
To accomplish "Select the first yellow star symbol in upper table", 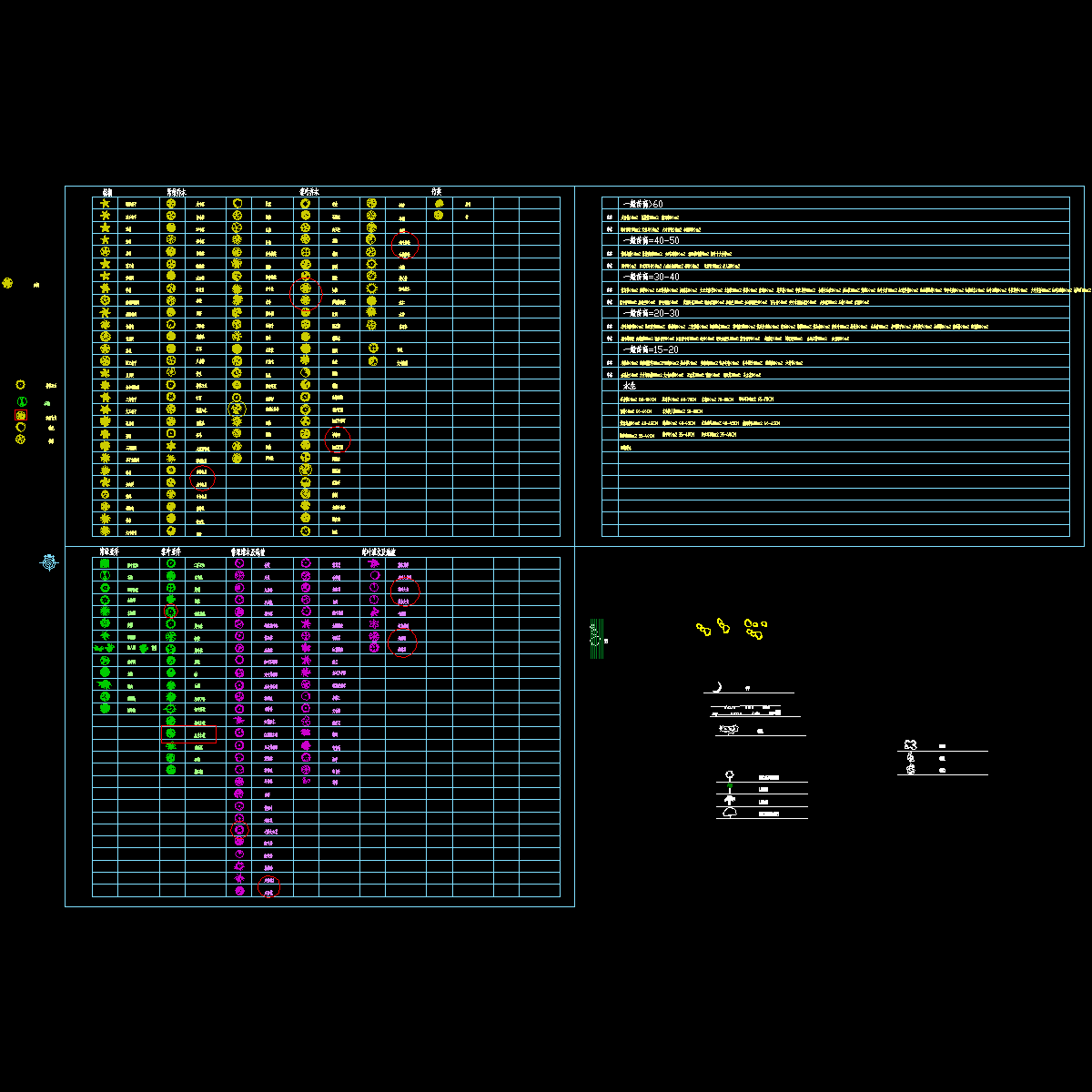I will point(106,204).
